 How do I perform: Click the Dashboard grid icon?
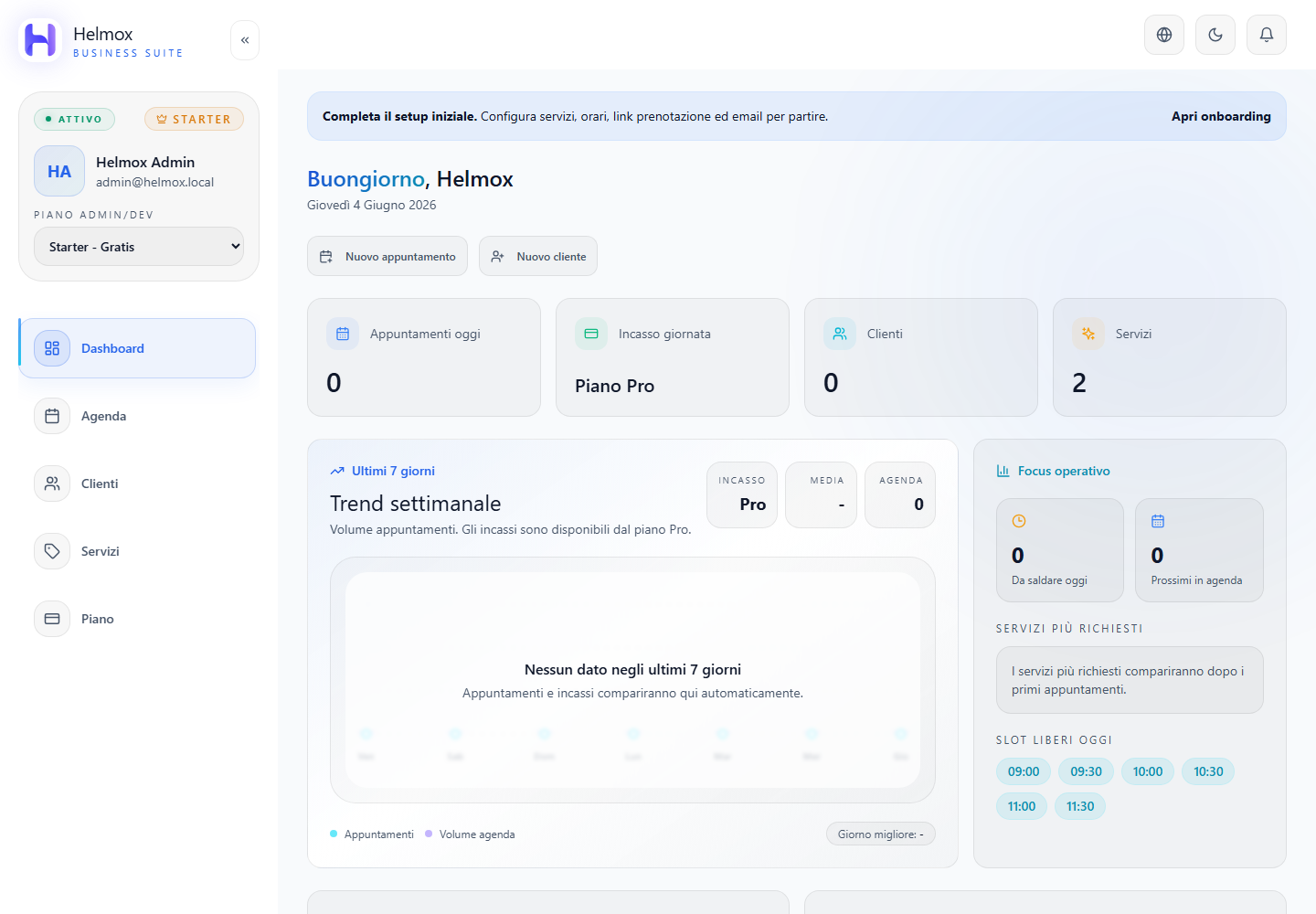(52, 348)
